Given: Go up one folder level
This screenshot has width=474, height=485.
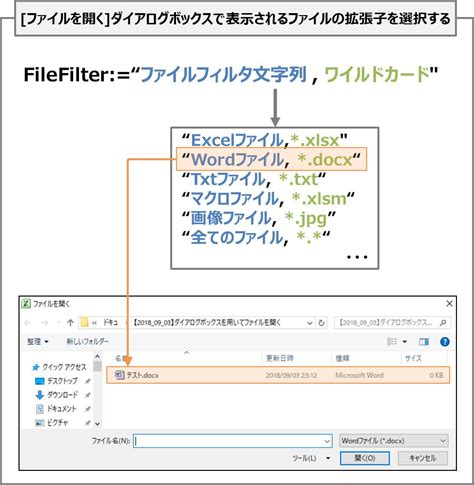Looking at the screenshot, I should pos(70,323).
